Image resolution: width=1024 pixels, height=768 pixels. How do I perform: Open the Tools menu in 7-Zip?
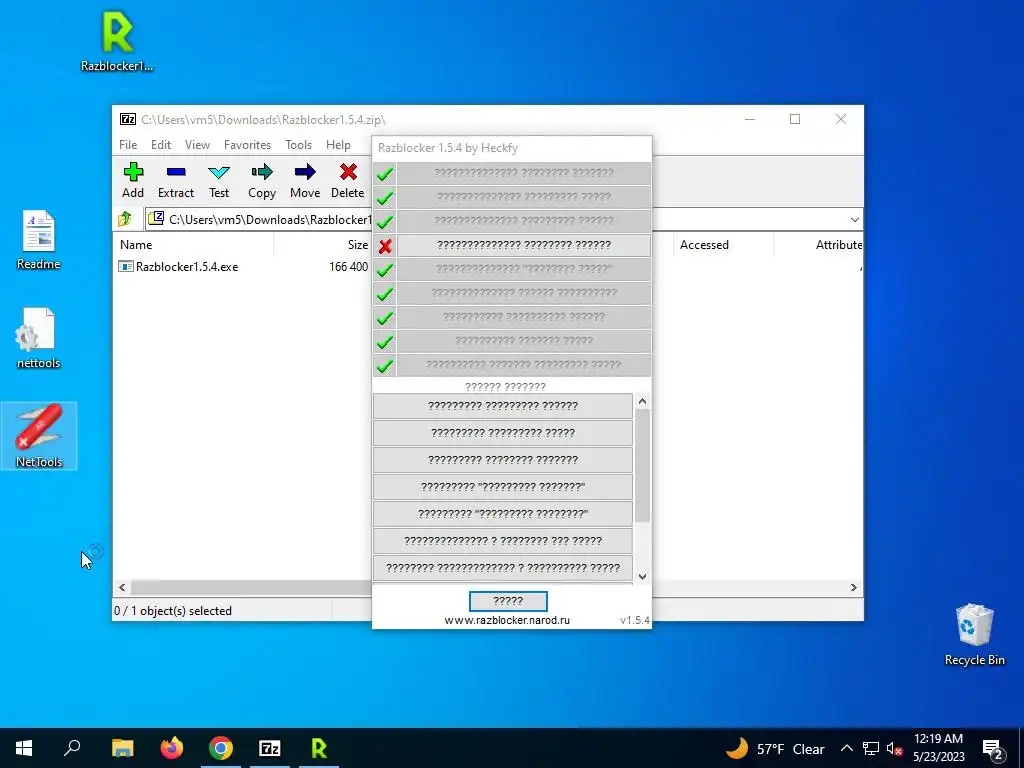(298, 145)
